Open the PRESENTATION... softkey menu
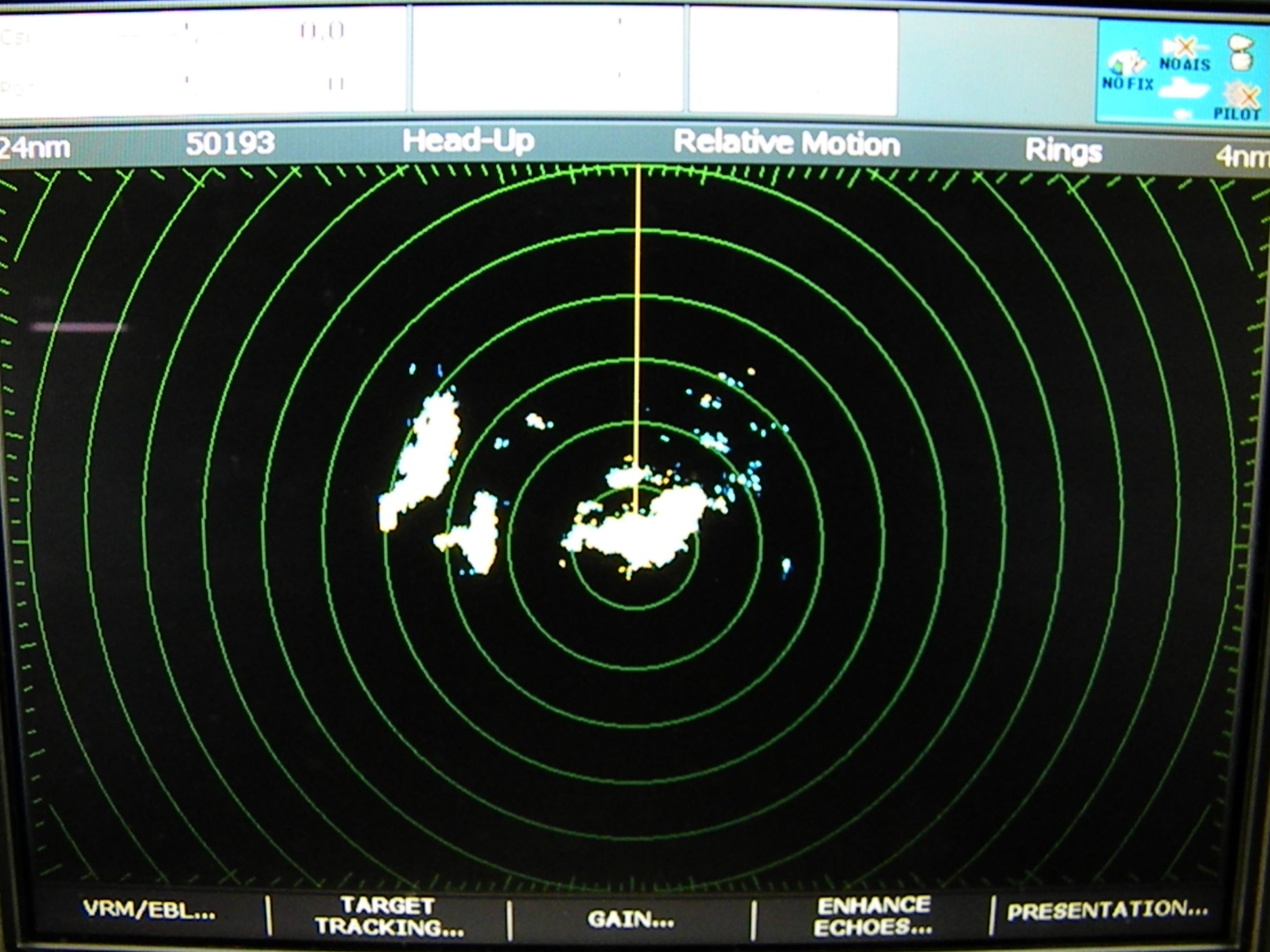 (1107, 911)
